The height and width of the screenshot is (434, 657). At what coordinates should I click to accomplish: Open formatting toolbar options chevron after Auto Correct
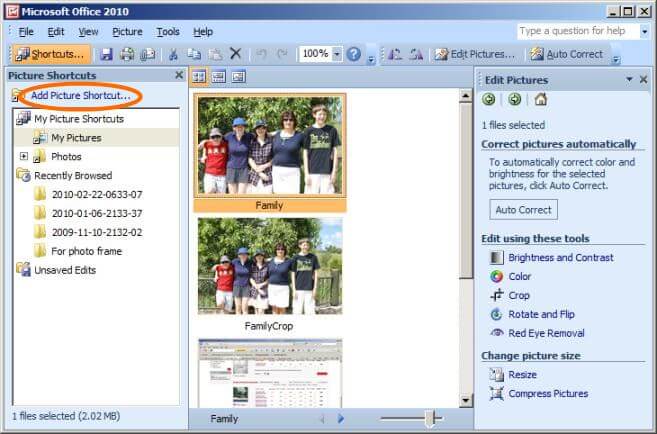[x=616, y=60]
